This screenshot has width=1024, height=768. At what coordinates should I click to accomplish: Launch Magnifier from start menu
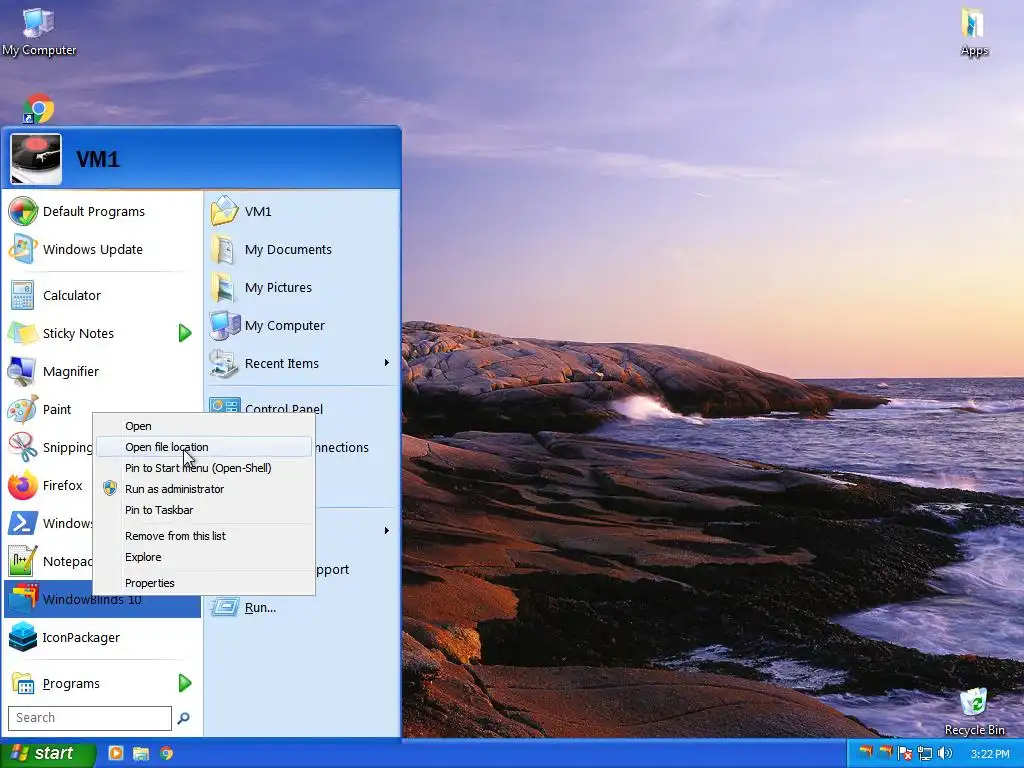(103, 371)
